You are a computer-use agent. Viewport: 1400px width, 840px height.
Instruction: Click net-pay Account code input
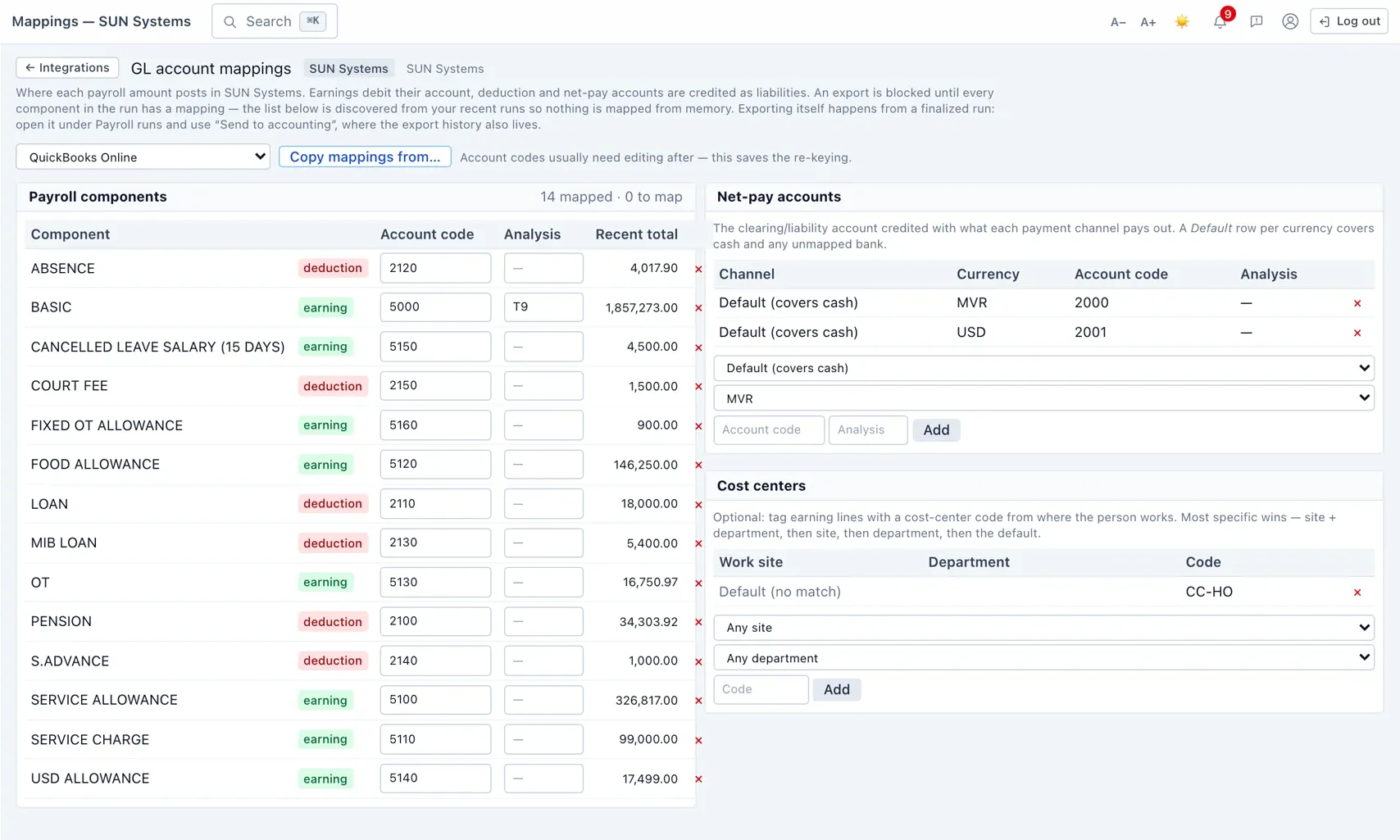point(769,430)
